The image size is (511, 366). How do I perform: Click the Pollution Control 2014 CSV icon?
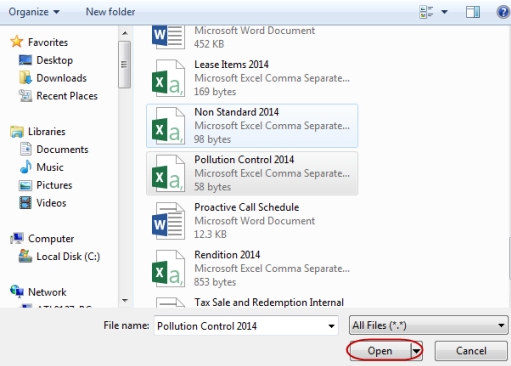[168, 174]
